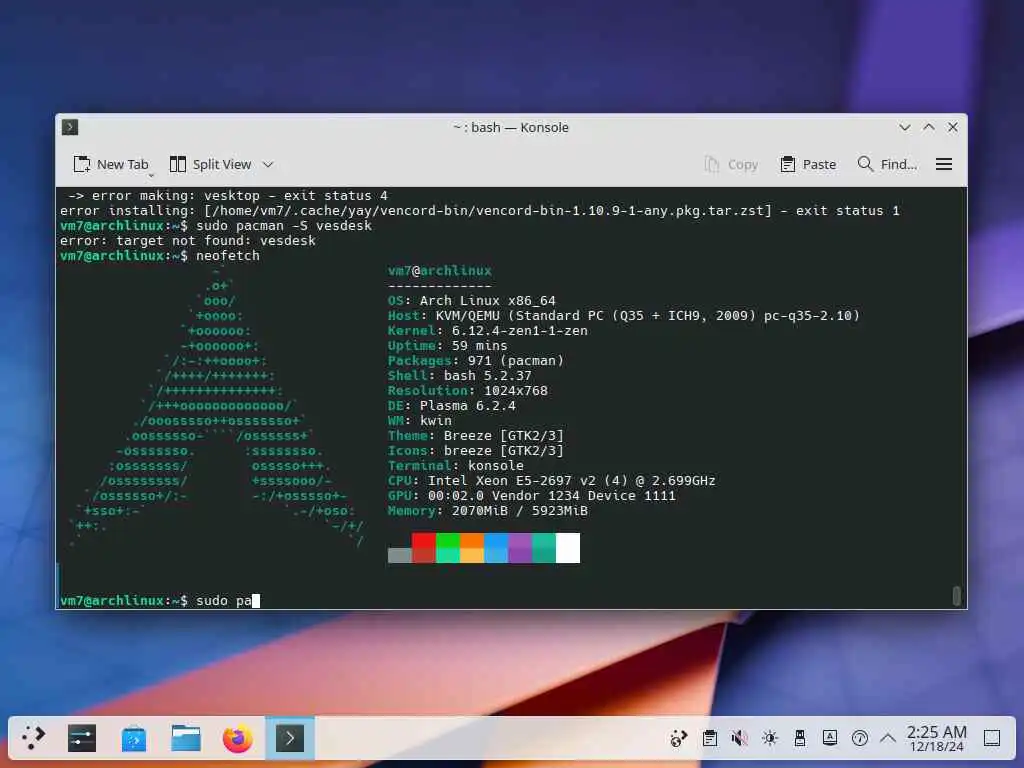Paste clipboard into the terminal
1024x768 pixels.
pyautogui.click(x=808, y=165)
